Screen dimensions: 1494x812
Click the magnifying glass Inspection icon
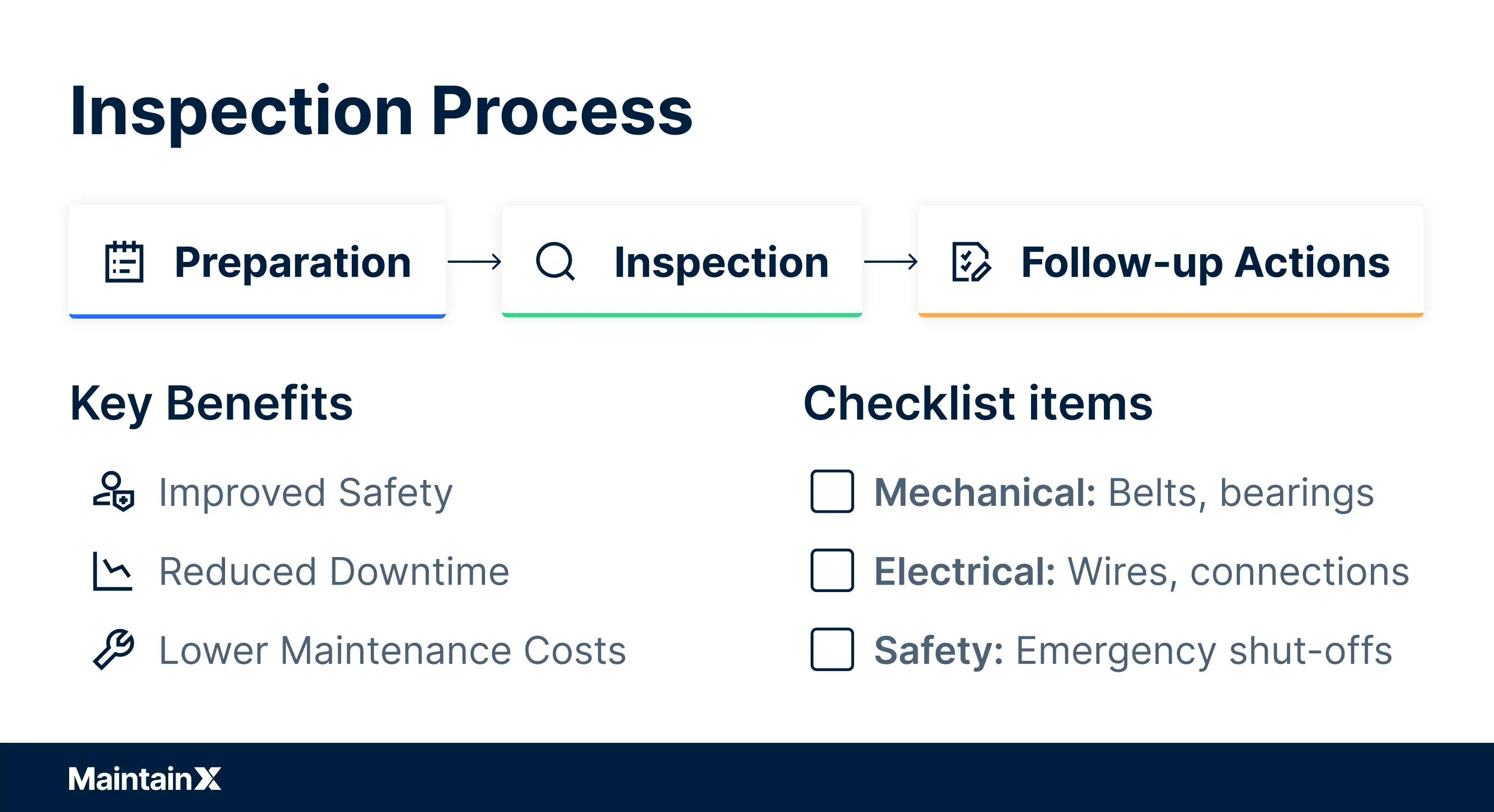coord(556,261)
